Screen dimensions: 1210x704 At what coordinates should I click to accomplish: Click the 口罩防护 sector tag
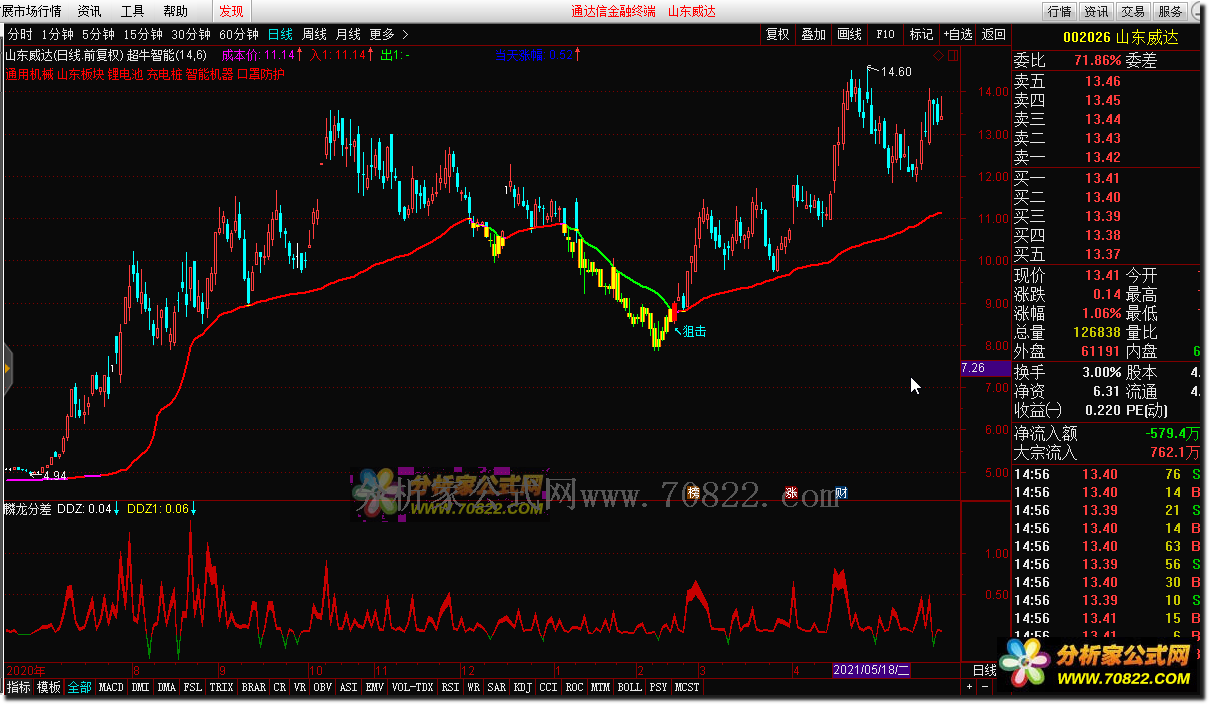pos(260,74)
